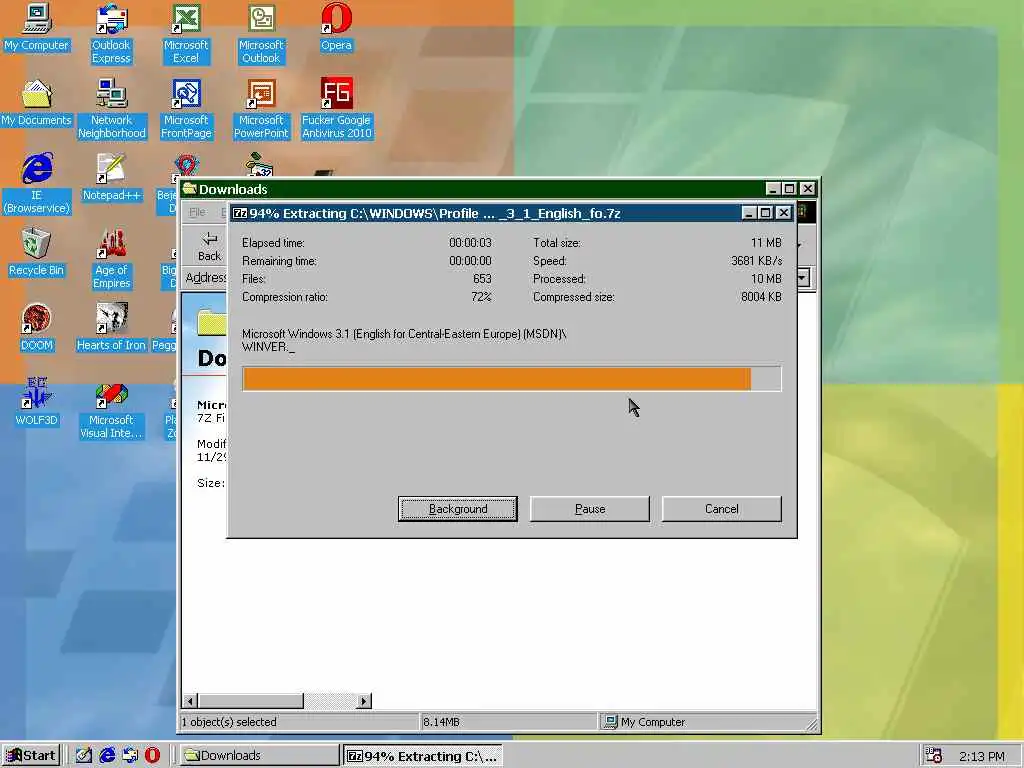1024x768 pixels.
Task: Click the Speed value 3681 KB/s
Action: (756, 261)
